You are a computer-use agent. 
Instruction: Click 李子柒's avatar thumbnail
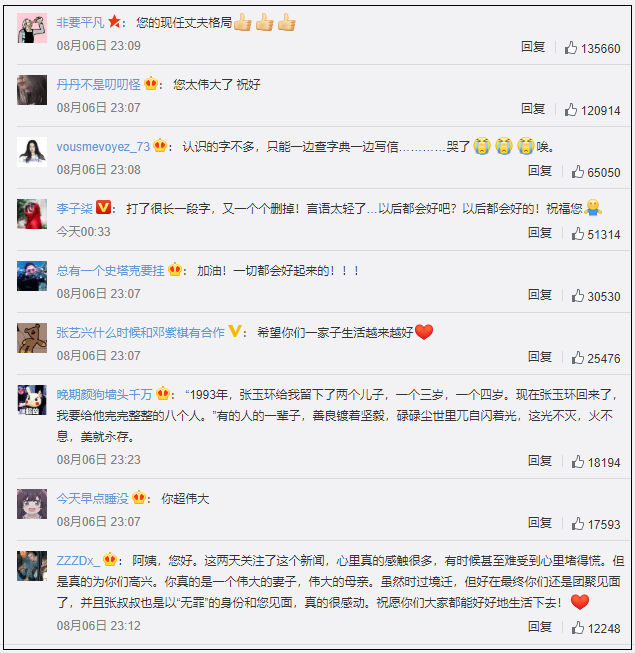(32, 214)
